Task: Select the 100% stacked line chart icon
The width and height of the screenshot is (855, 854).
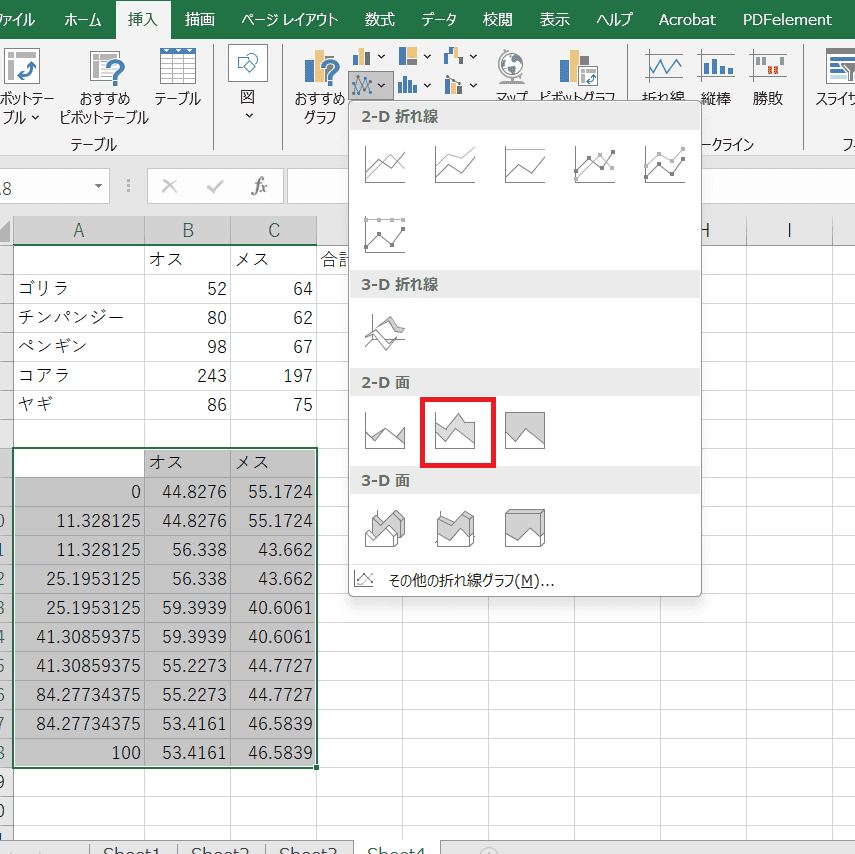Action: [525, 165]
